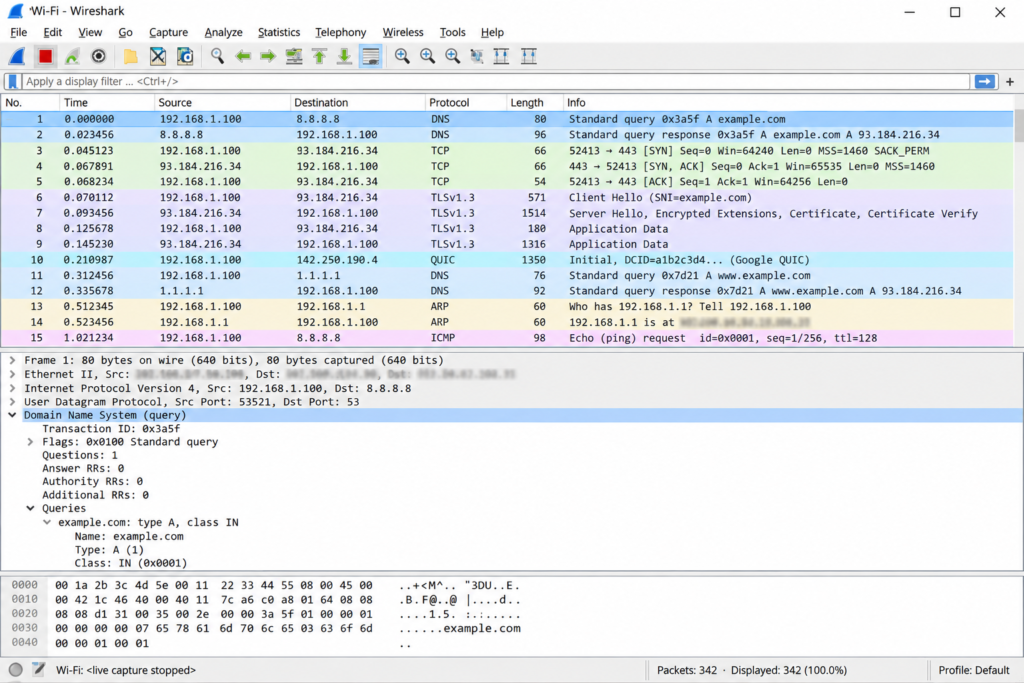
Task: Click the Profile: Default status bar entry
Action: click(974, 670)
